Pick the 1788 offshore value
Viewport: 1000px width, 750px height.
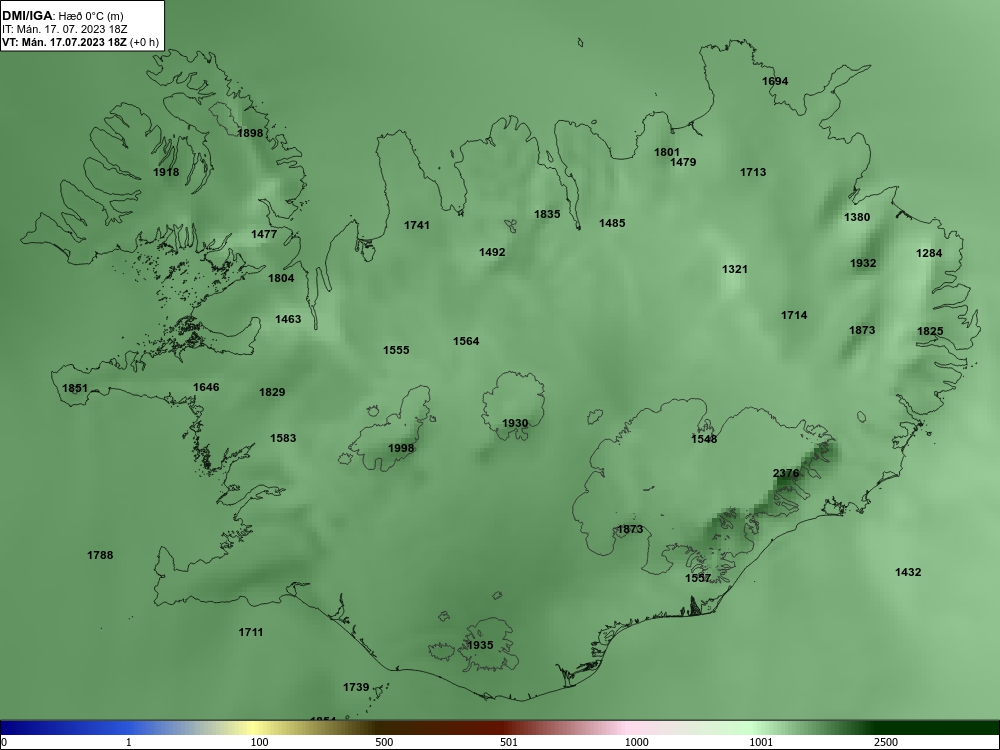100,555
